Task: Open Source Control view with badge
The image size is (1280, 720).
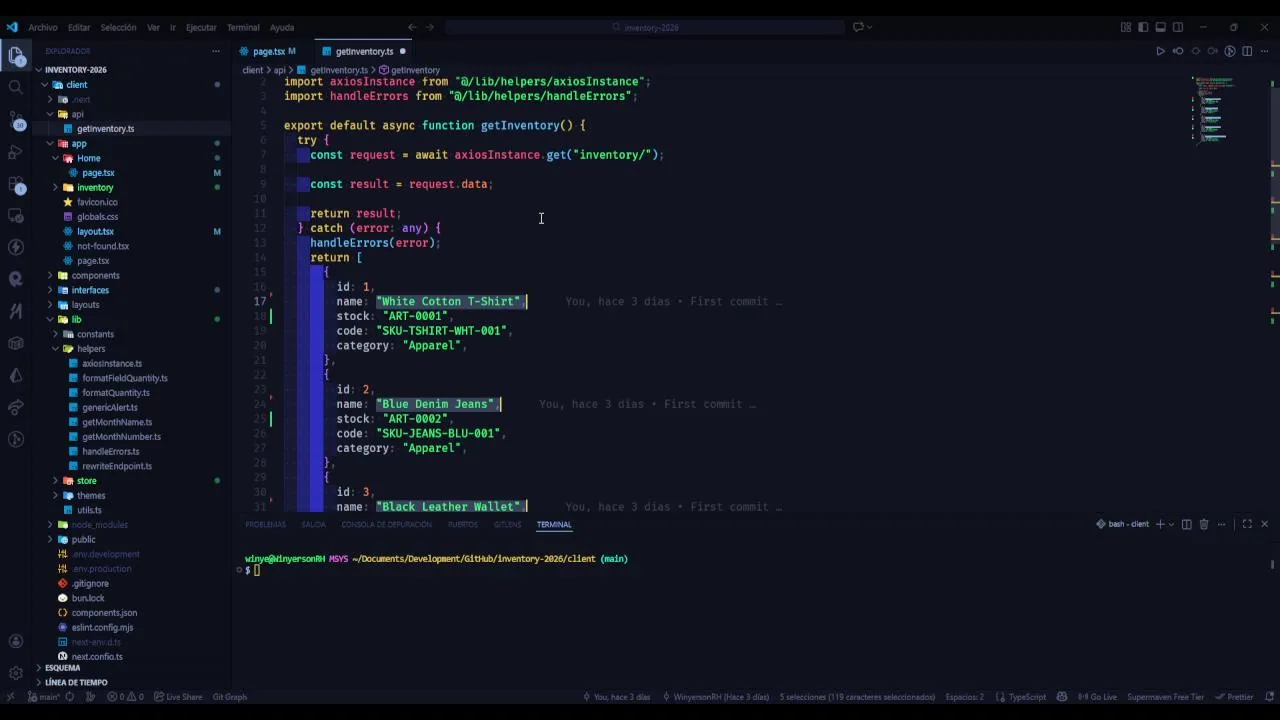Action: pyautogui.click(x=16, y=120)
